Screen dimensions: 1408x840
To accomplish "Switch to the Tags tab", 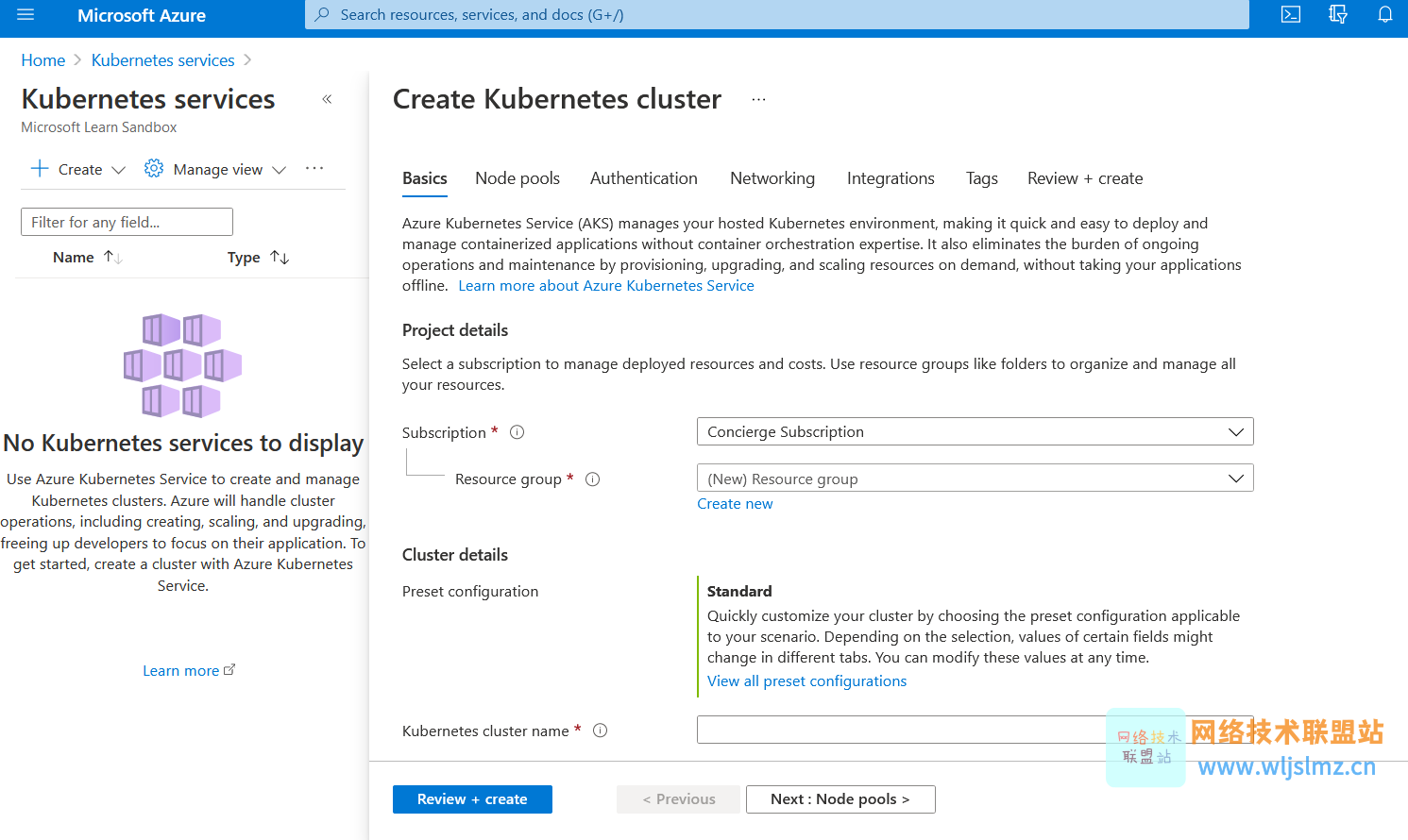I will (x=982, y=178).
